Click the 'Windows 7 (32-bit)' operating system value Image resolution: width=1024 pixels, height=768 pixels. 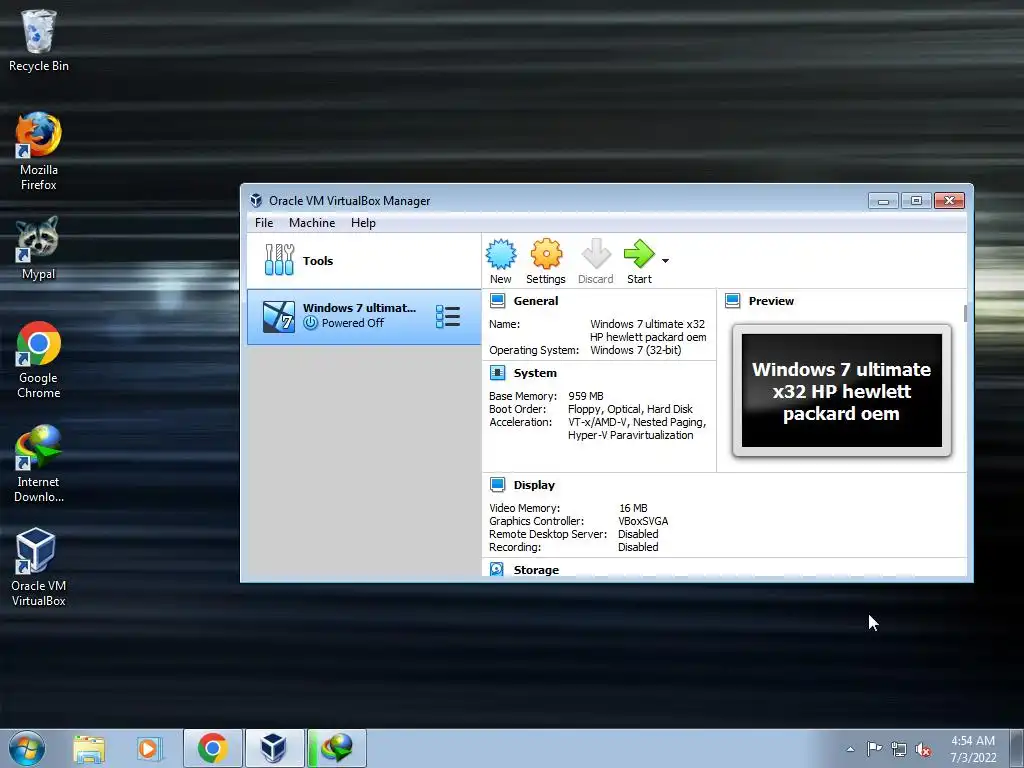pyautogui.click(x=636, y=350)
